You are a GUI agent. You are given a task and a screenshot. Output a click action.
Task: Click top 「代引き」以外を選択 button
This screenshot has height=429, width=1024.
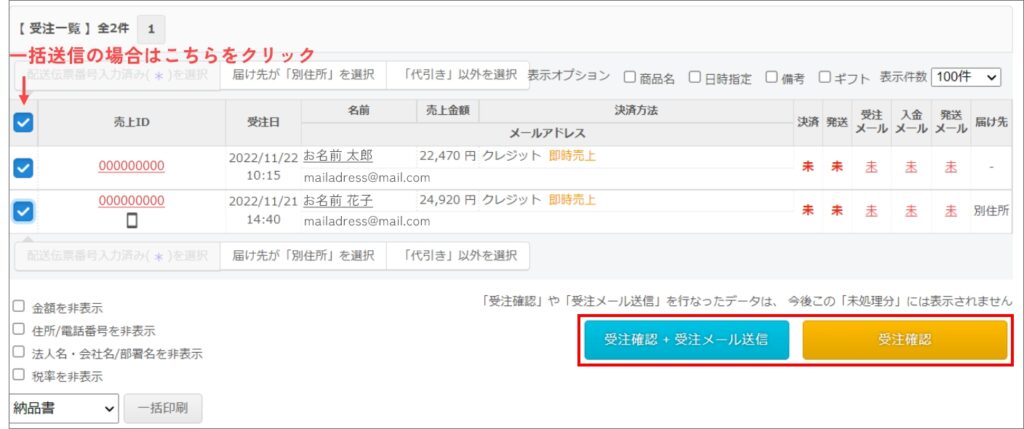[x=459, y=75]
